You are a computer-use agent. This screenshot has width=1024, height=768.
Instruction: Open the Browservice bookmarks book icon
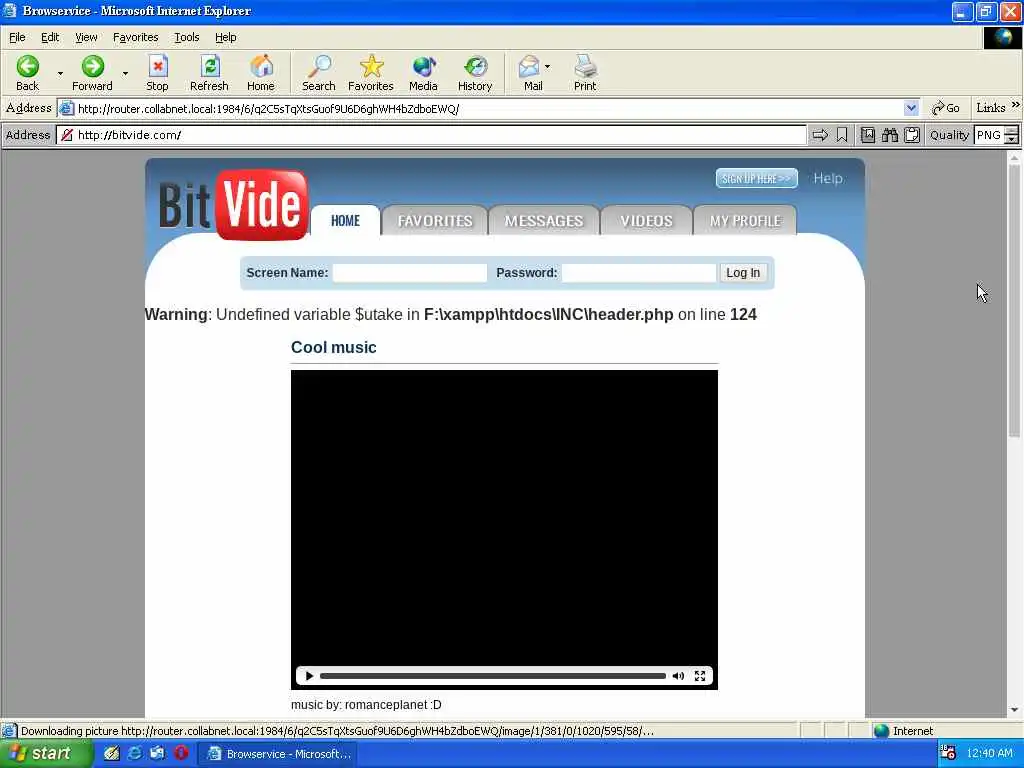(x=868, y=135)
